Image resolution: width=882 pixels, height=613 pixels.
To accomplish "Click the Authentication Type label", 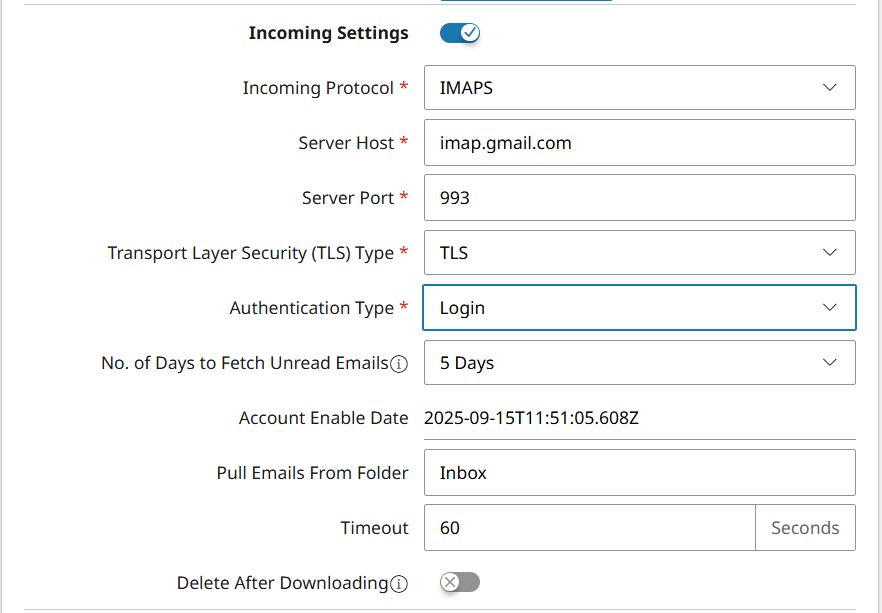I will (x=312, y=308).
